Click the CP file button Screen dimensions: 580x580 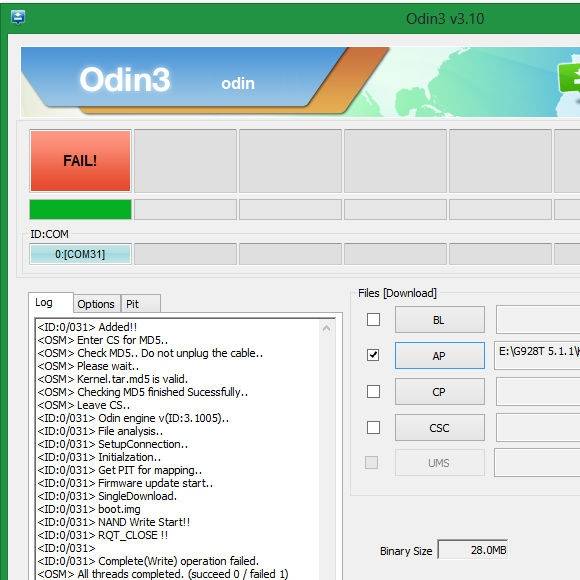click(x=439, y=391)
